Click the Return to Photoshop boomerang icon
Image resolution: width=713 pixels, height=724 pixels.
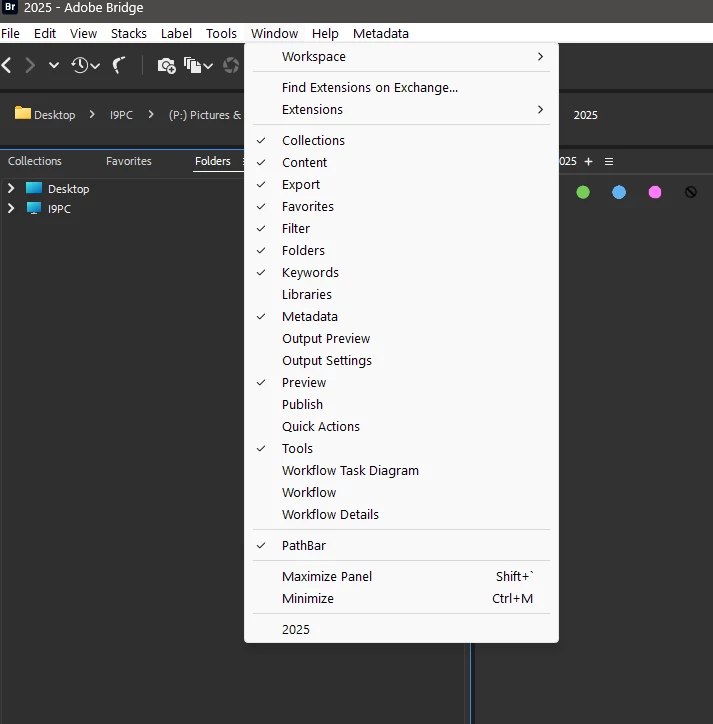pyautogui.click(x=119, y=65)
